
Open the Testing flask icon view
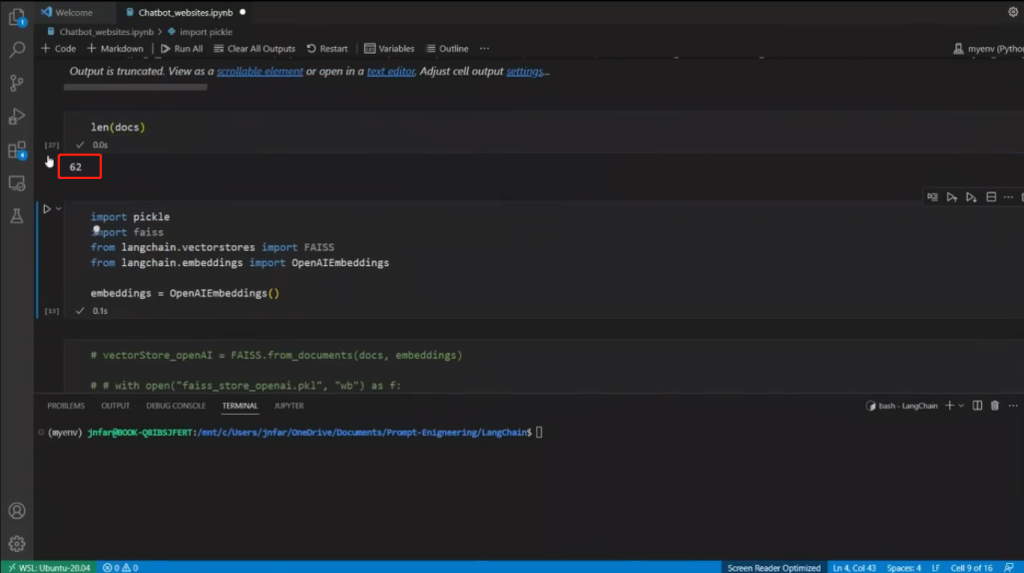[x=17, y=216]
